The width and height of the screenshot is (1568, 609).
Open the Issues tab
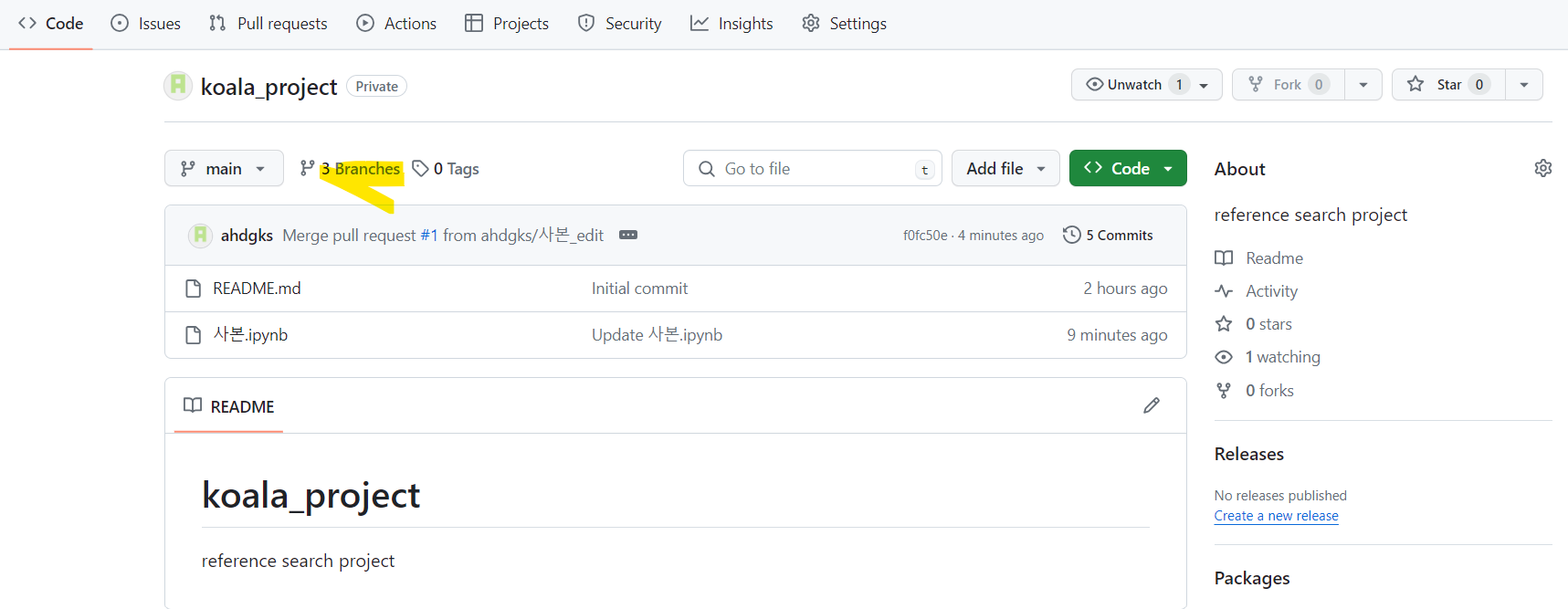pyautogui.click(x=146, y=24)
